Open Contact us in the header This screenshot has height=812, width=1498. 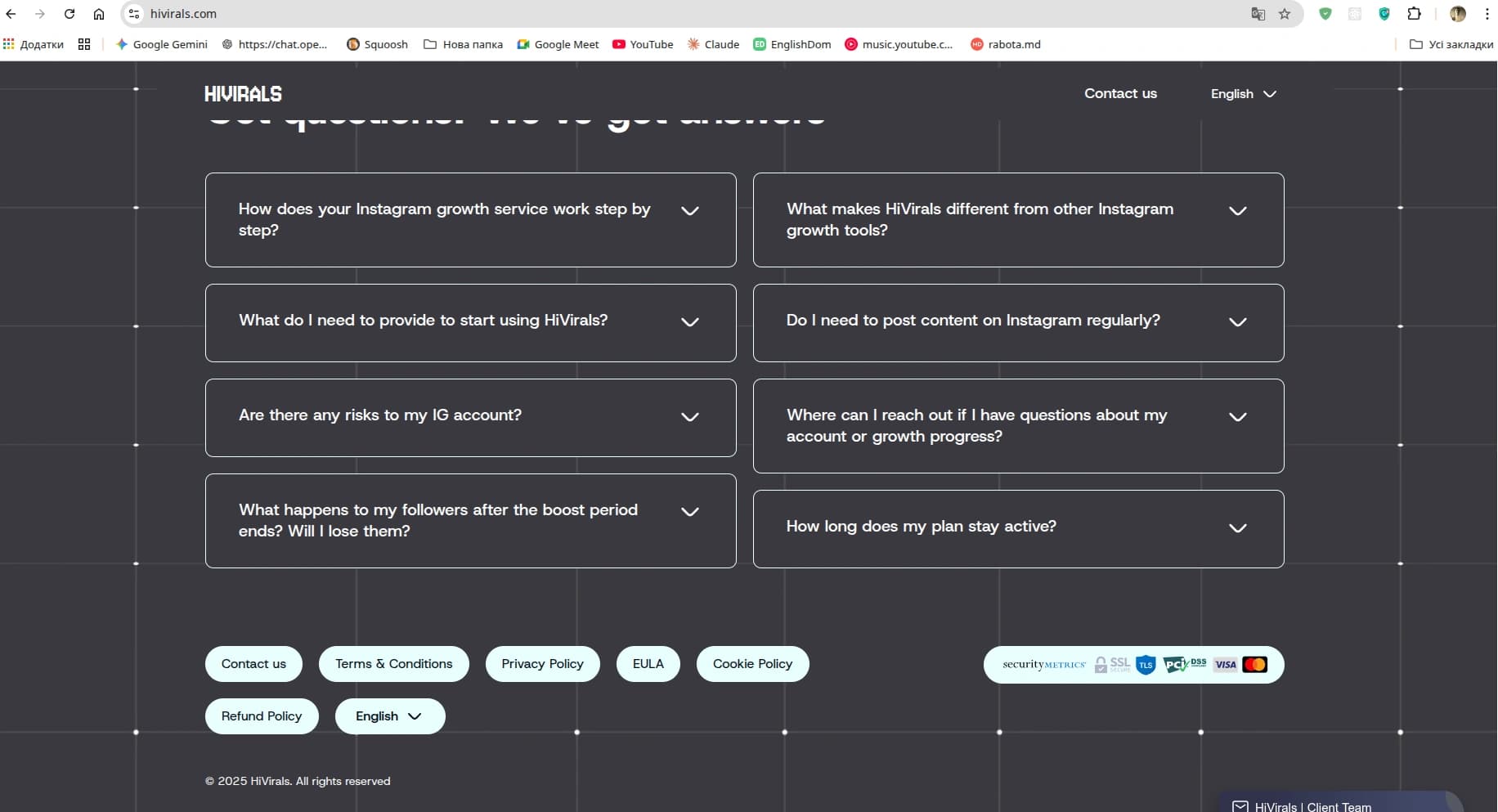[1120, 93]
